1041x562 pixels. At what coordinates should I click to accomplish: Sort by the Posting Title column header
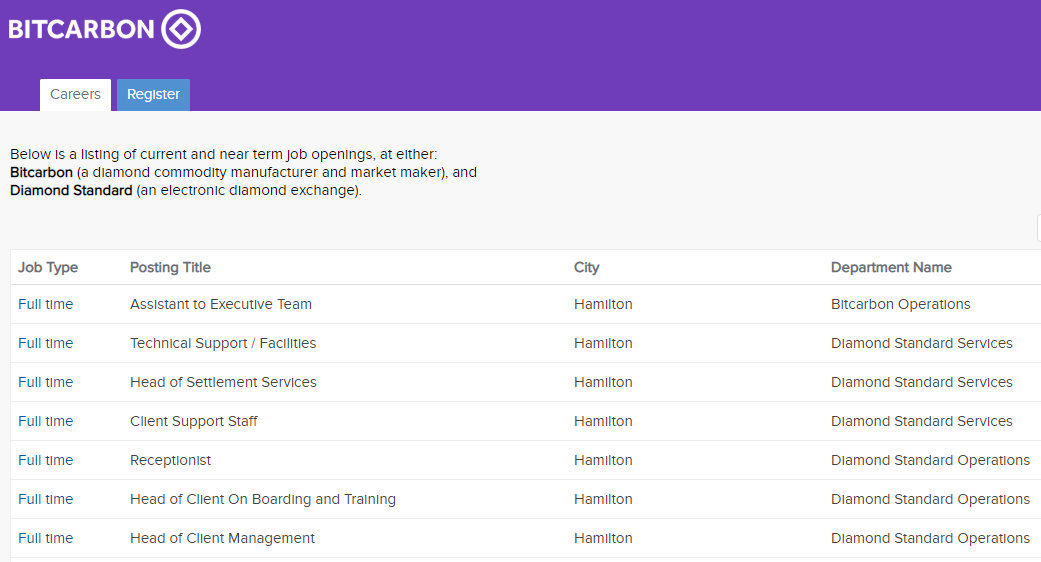170,267
